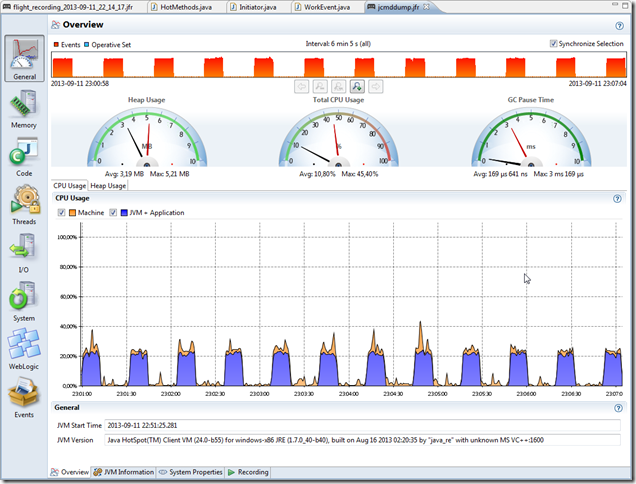Click the events range navigator timeline
The width and height of the screenshot is (636, 484).
click(x=339, y=65)
